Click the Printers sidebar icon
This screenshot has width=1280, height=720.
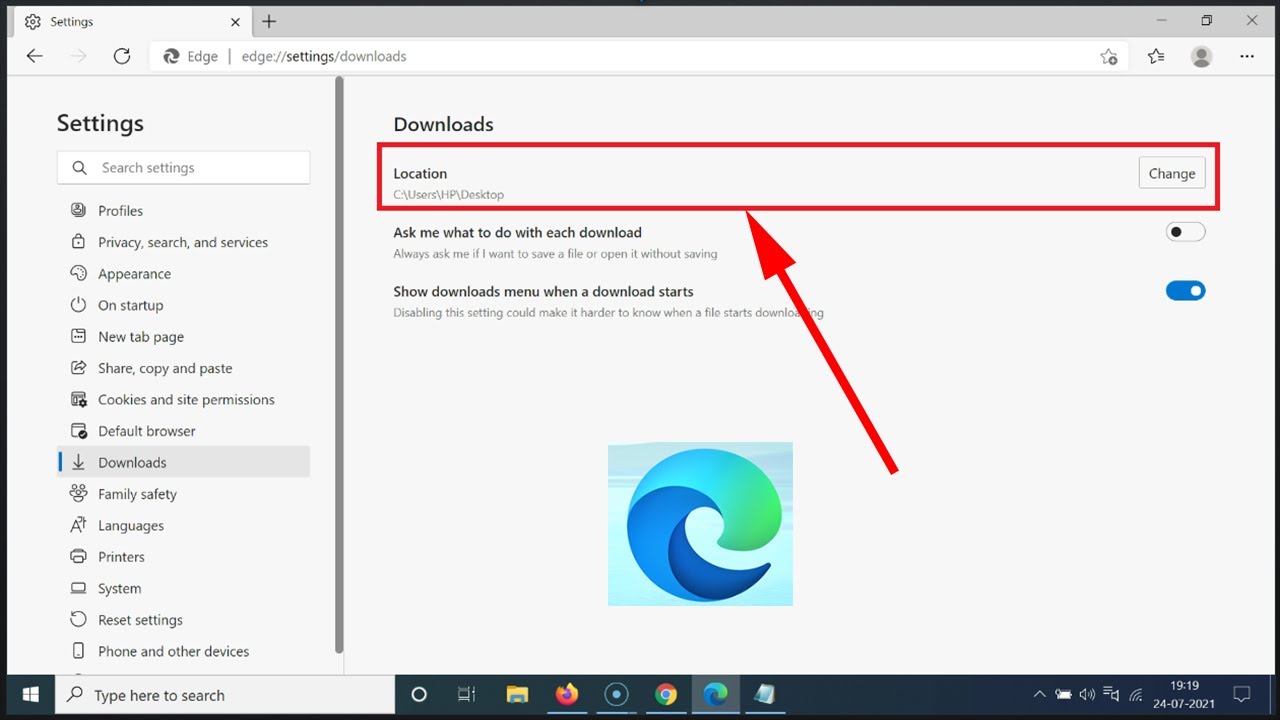tap(78, 556)
